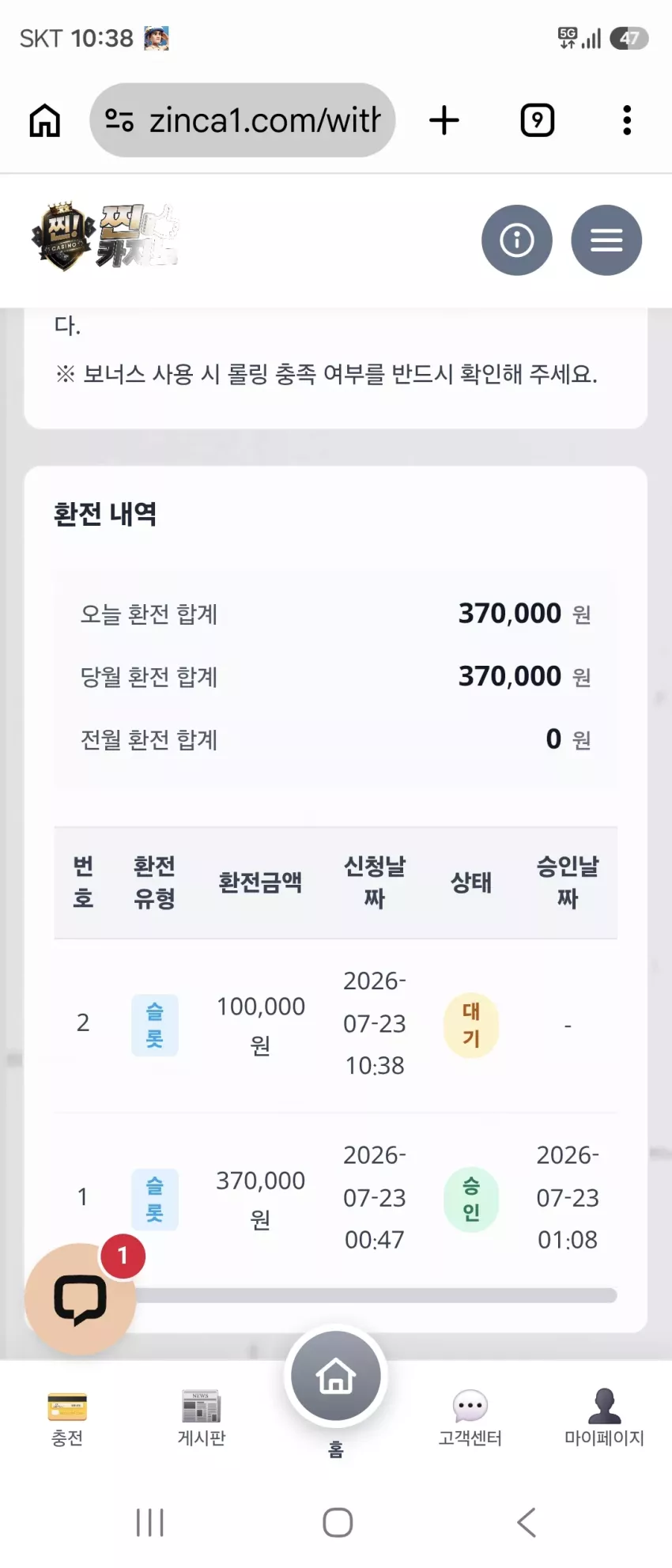Tap the circular info icon in the header
This screenshot has width=672, height=1568.
[517, 240]
